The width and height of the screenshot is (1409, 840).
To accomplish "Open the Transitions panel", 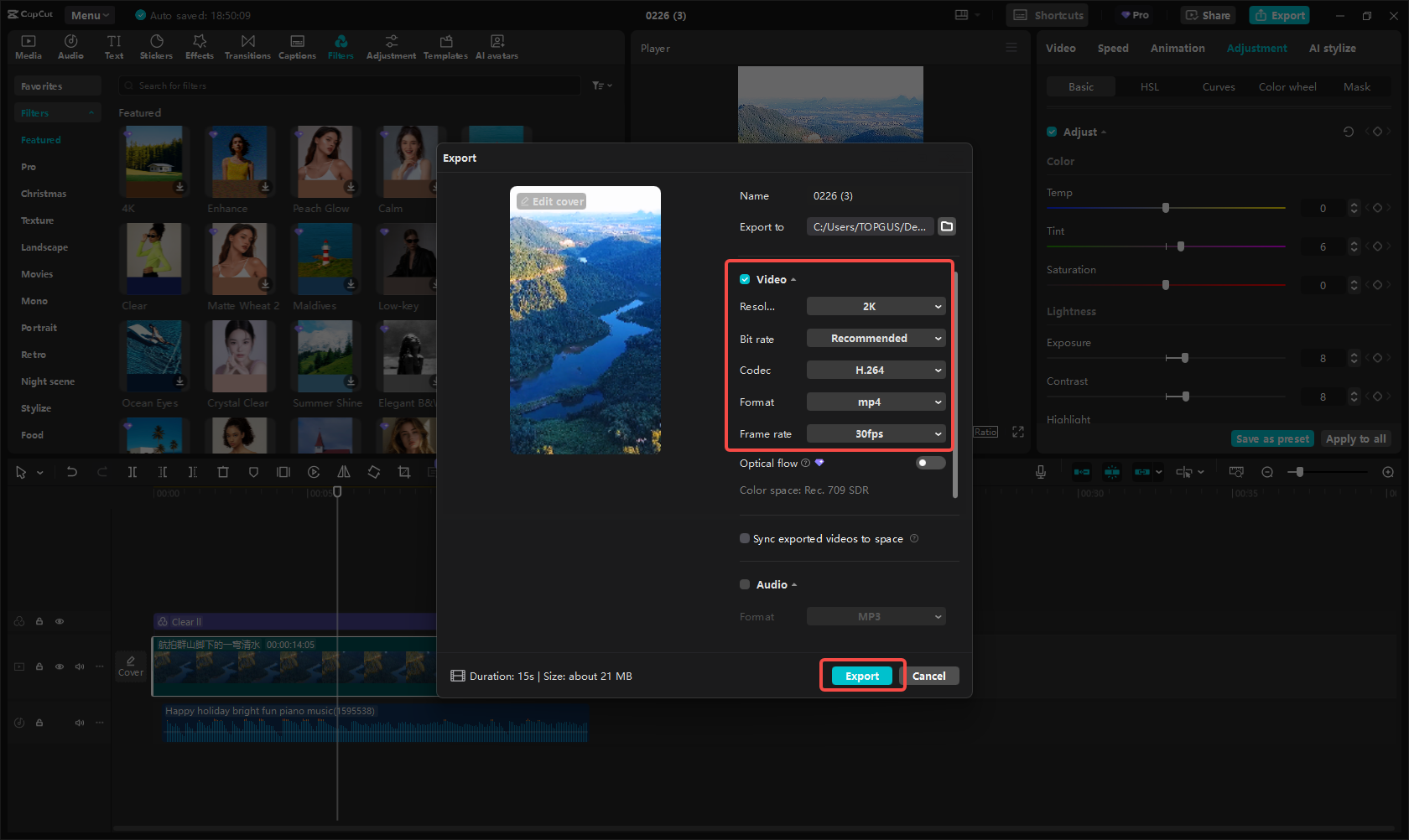I will click(x=247, y=46).
